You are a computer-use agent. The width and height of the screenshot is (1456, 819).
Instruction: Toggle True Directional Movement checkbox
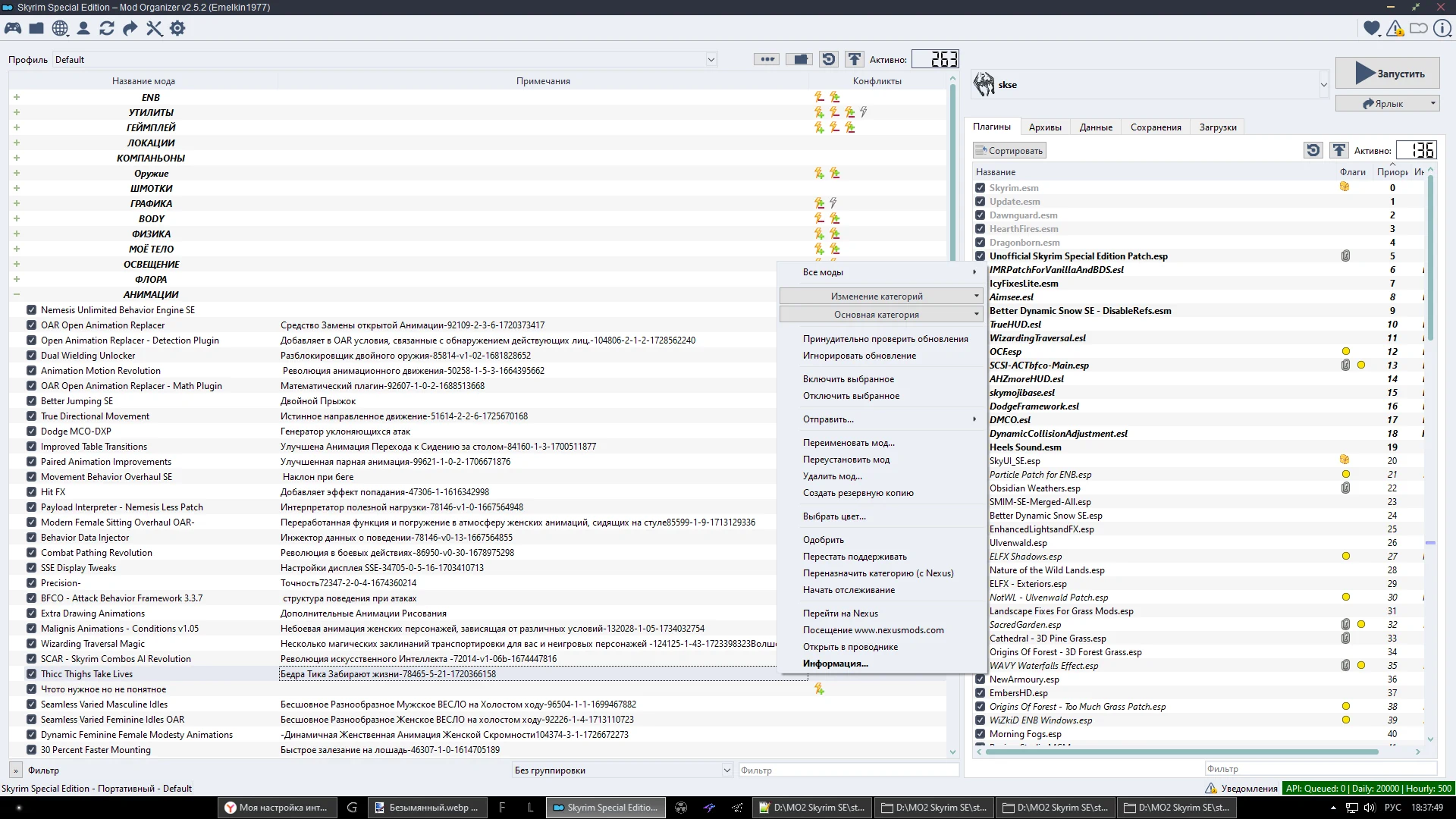pos(31,416)
